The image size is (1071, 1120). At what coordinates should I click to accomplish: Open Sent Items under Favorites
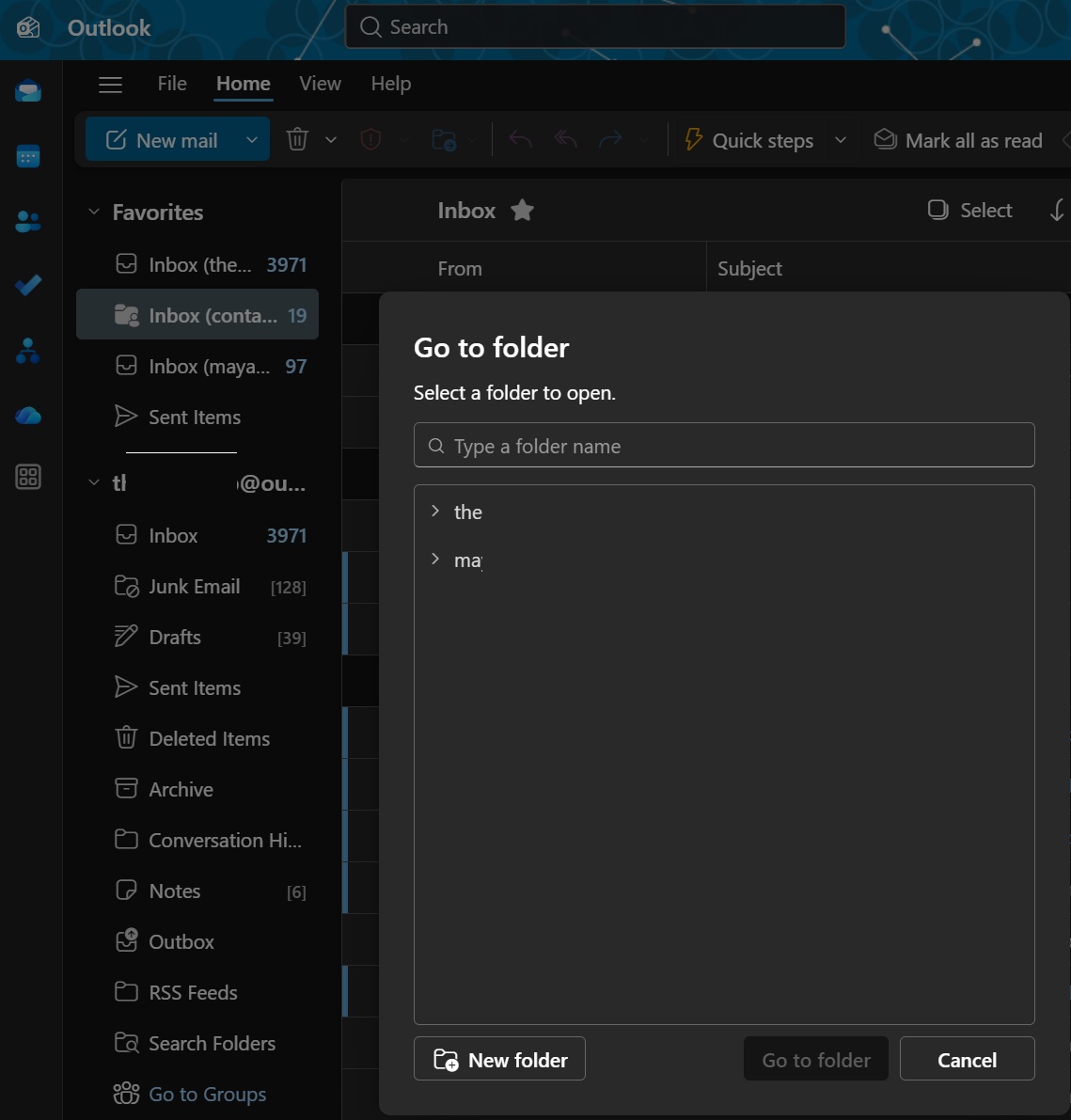[197, 418]
